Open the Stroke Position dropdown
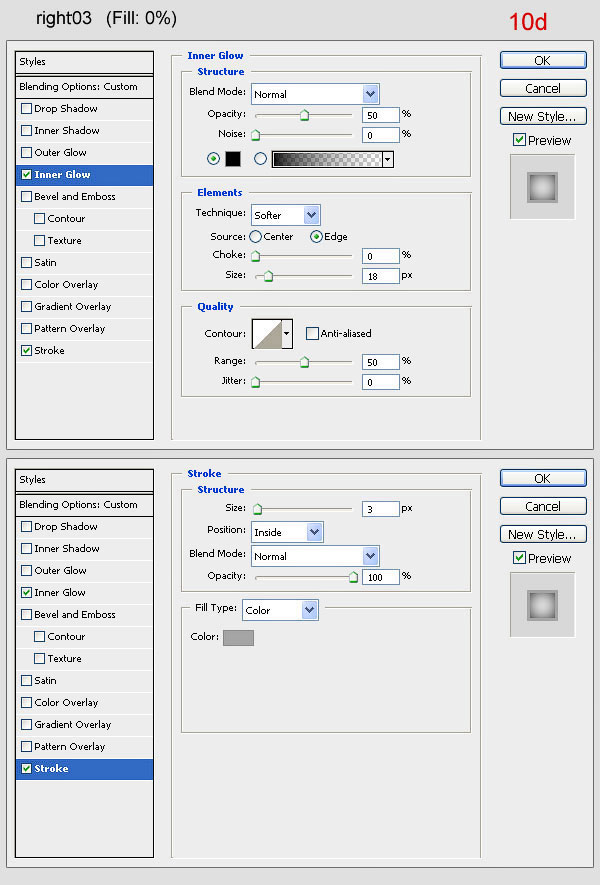This screenshot has width=600, height=885. [x=287, y=532]
